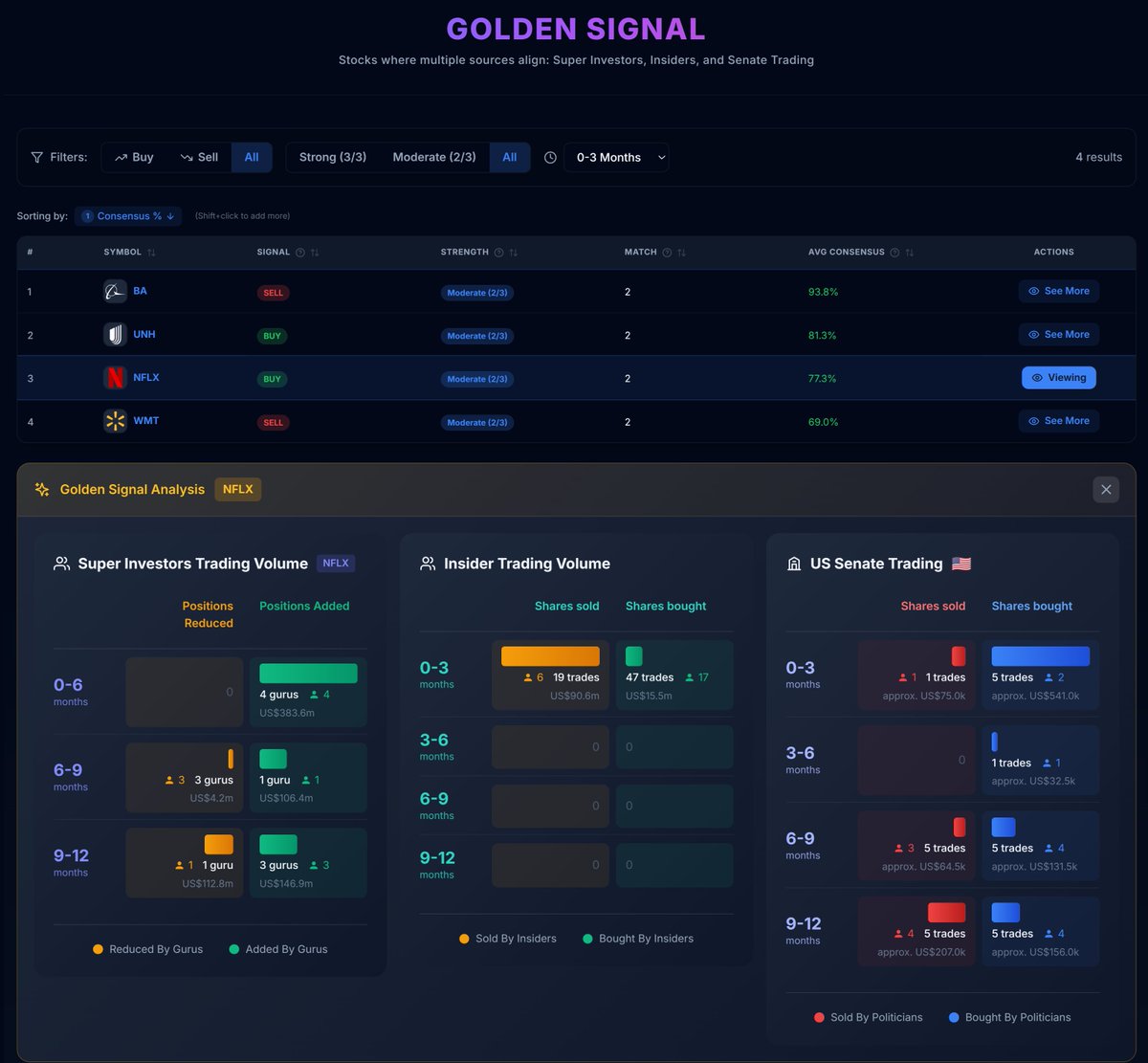This screenshot has height=1063, width=1148.
Task: Click US$383.6m gurus added amount
Action: 287,713
